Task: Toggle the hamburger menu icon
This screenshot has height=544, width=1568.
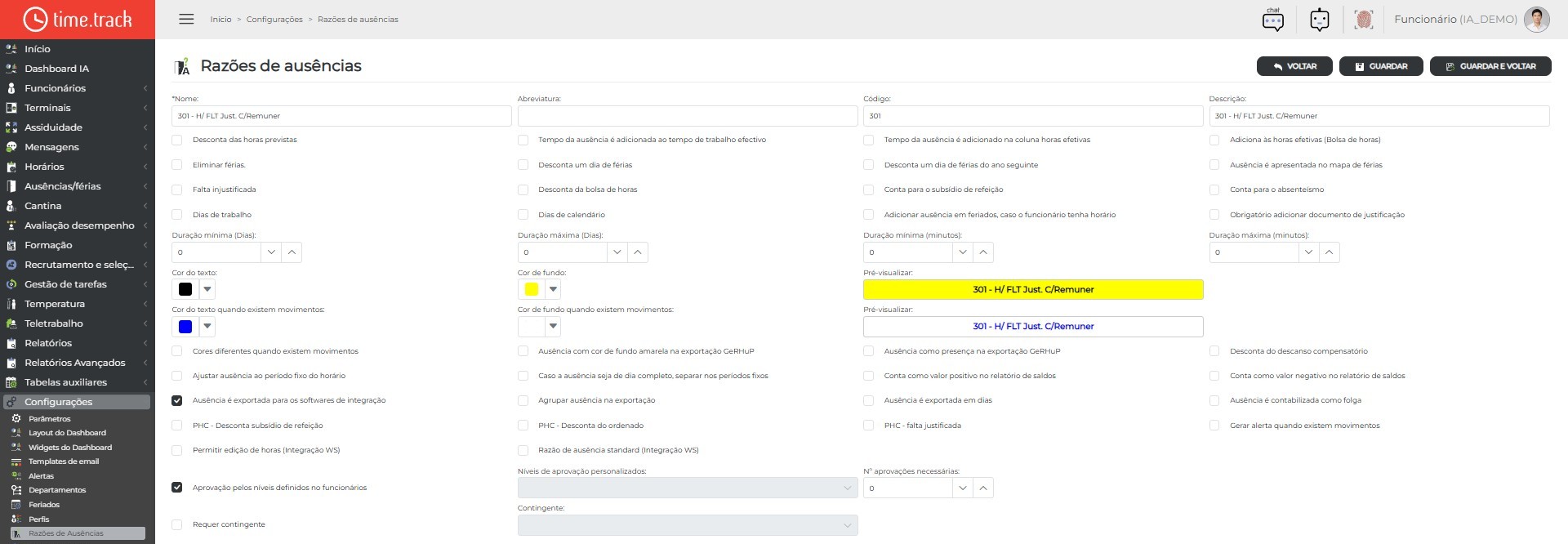Action: click(x=186, y=19)
